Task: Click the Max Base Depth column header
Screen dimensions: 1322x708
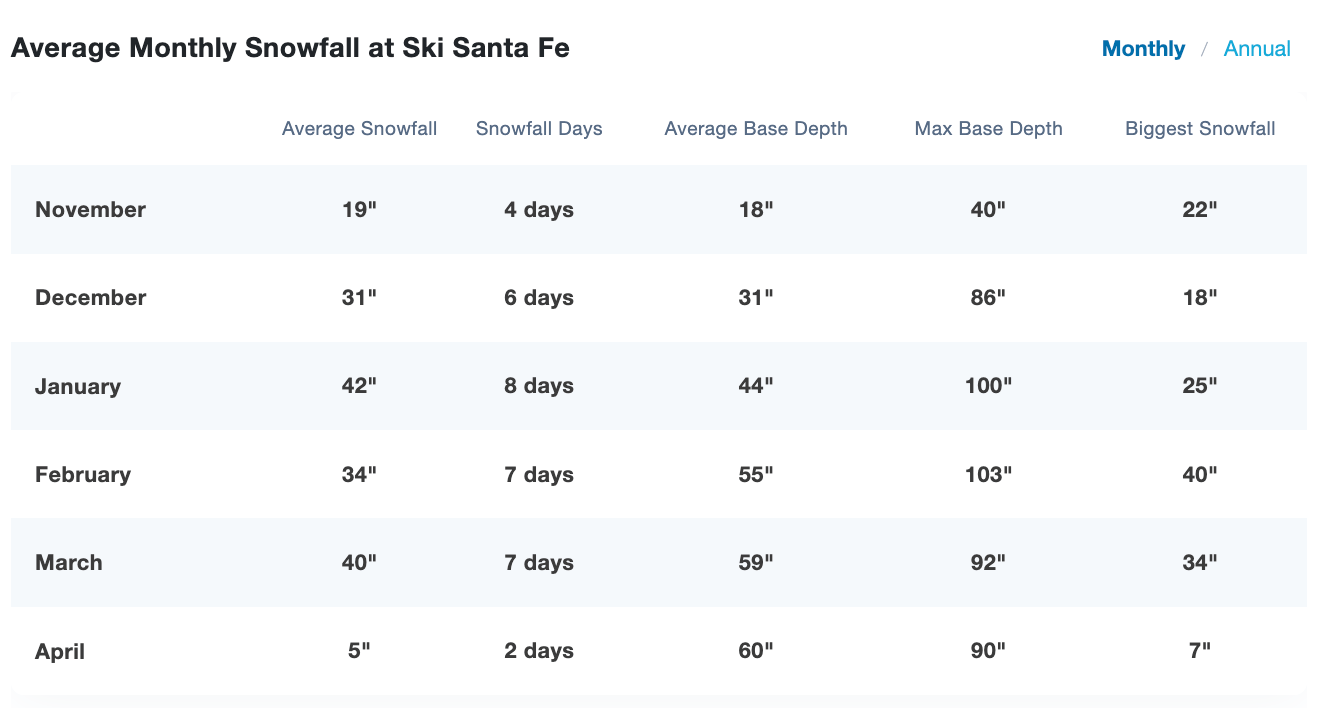Action: (988, 128)
